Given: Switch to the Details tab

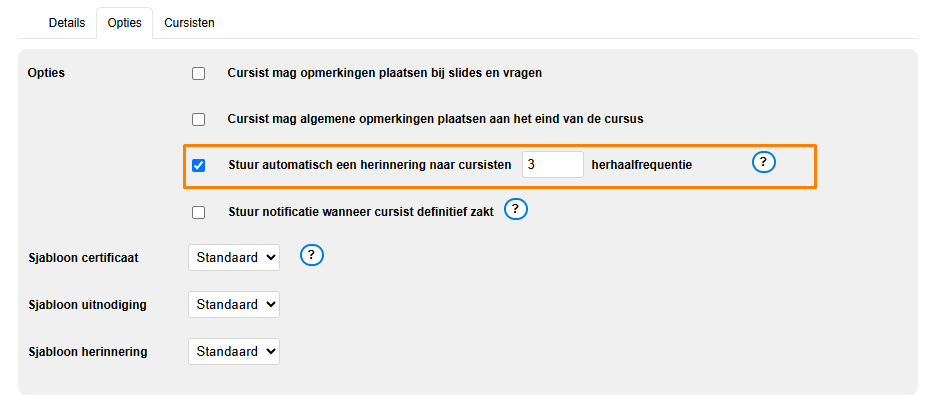Looking at the screenshot, I should point(67,22).
